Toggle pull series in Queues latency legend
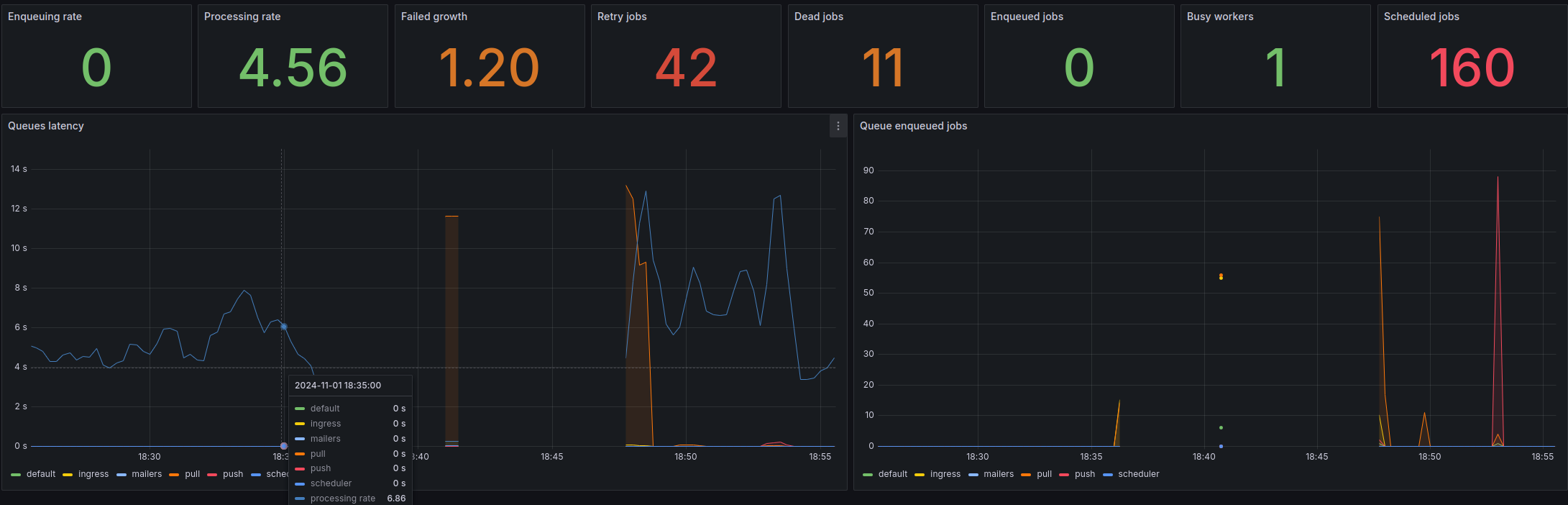 [x=192, y=475]
